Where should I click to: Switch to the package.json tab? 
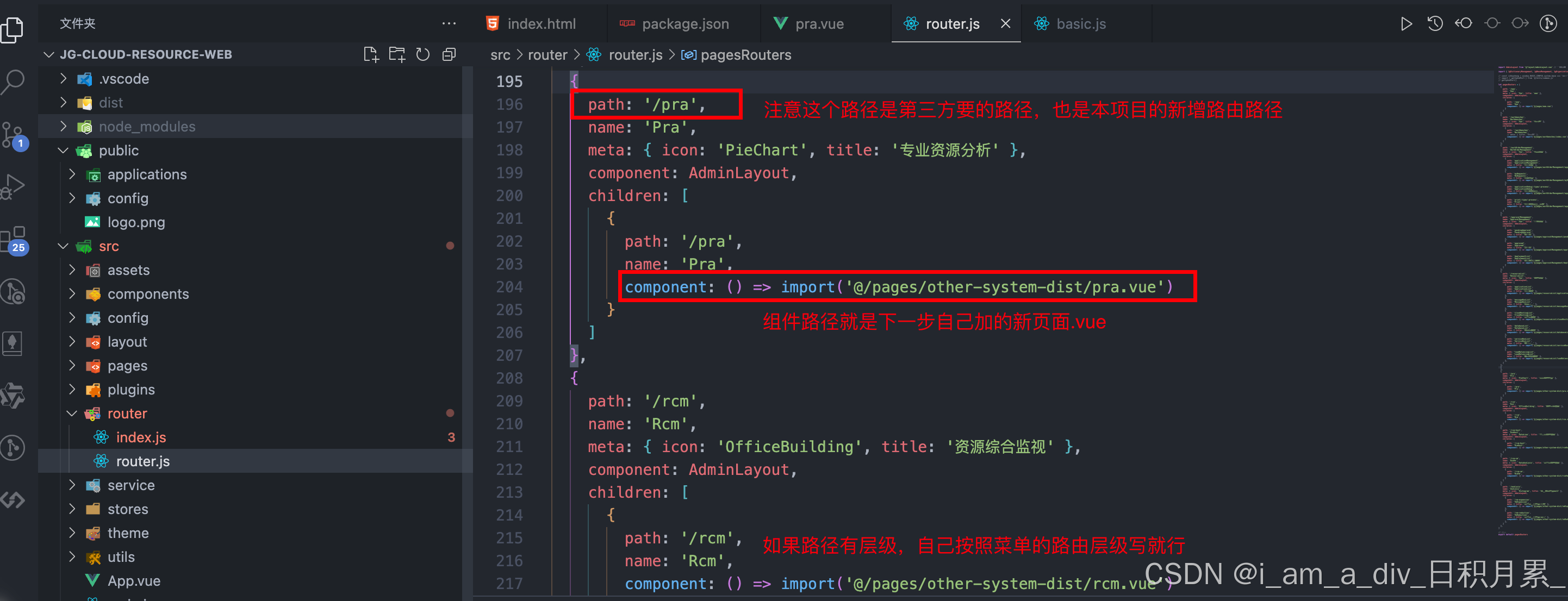685,24
